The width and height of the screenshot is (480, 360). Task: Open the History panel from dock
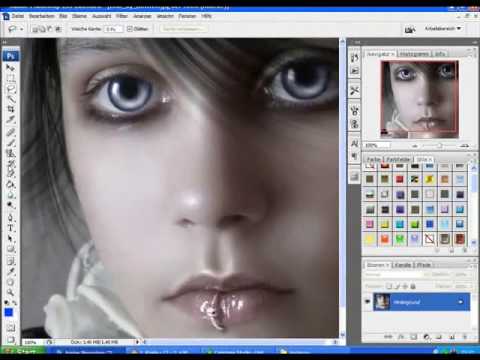[x=354, y=58]
